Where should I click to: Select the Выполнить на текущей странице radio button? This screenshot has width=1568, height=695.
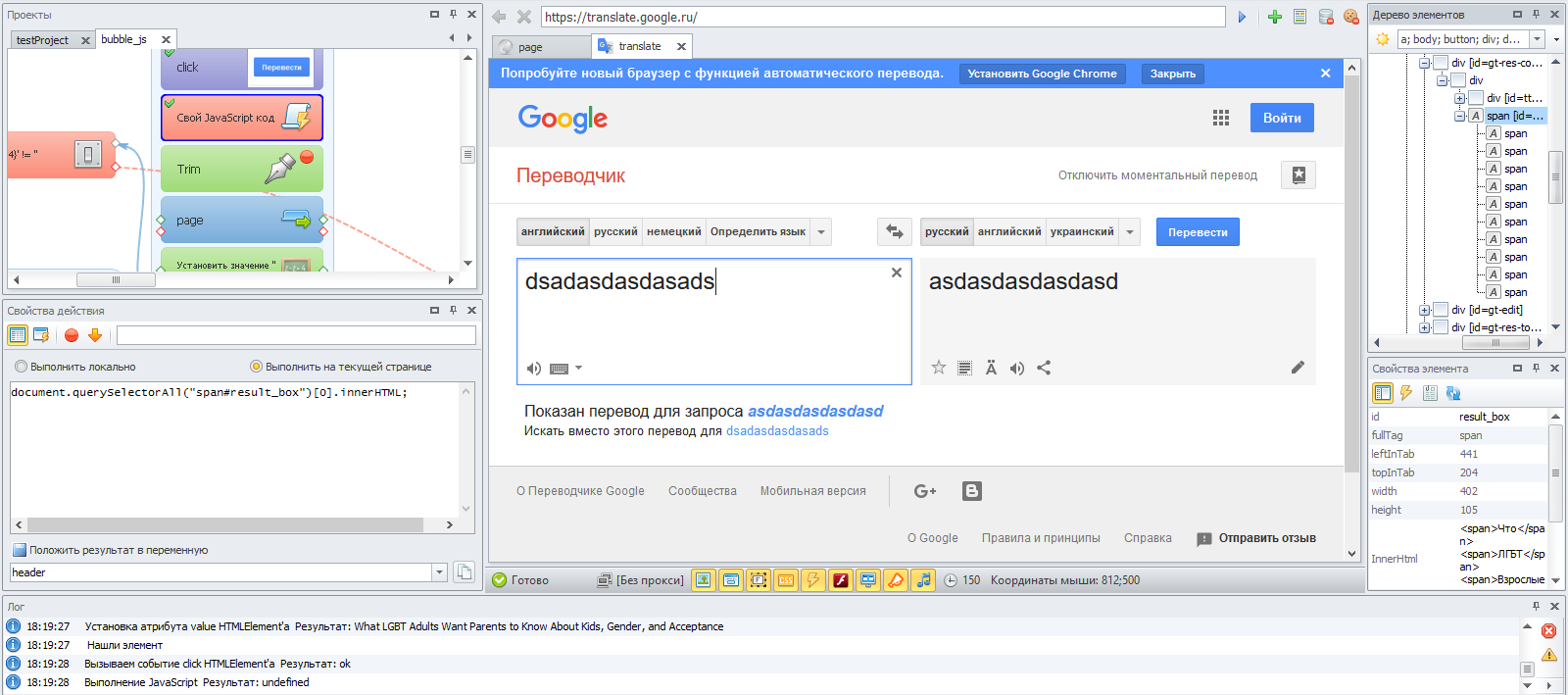click(257, 367)
